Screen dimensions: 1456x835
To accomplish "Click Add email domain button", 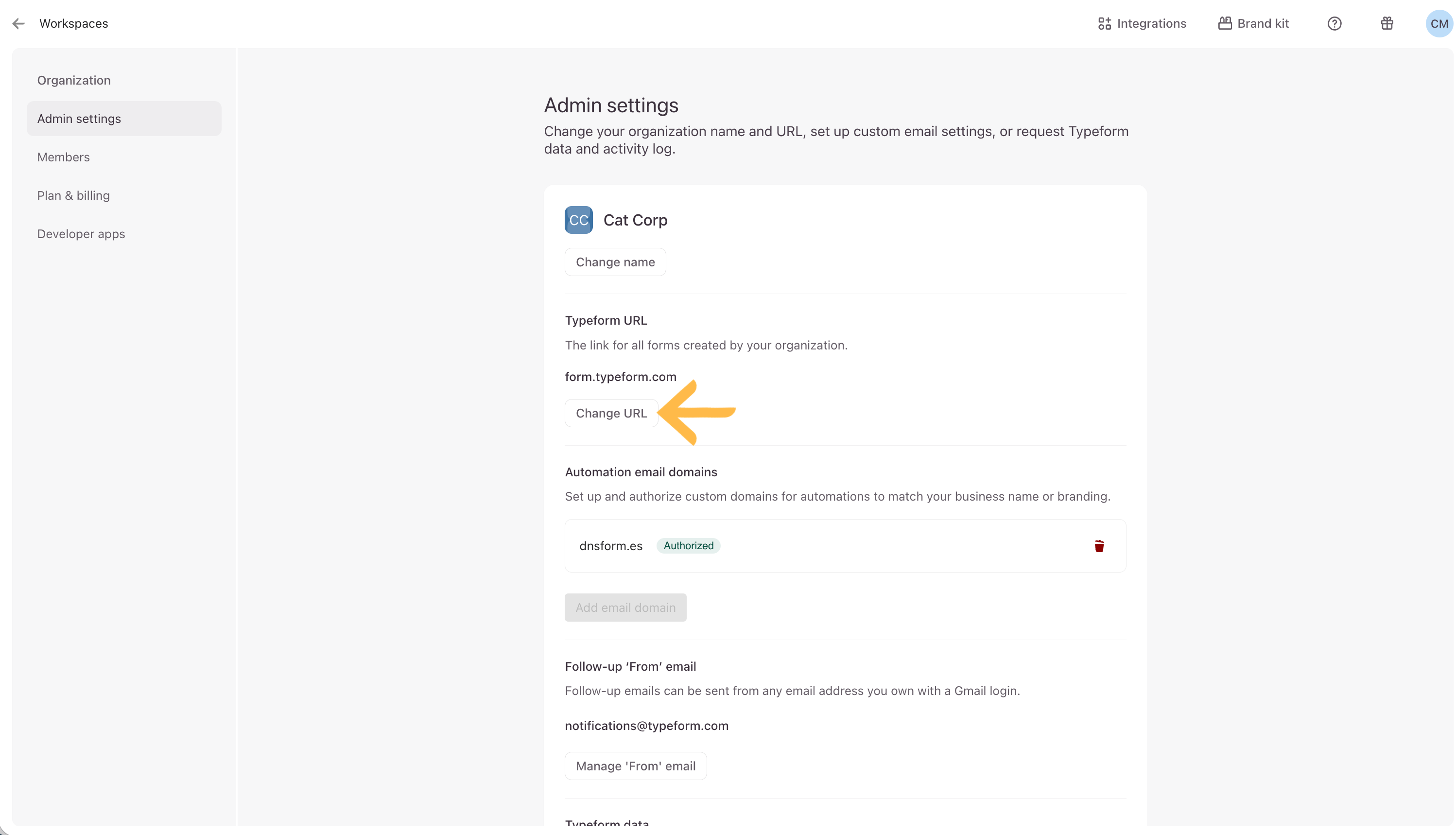I will 625,608.
